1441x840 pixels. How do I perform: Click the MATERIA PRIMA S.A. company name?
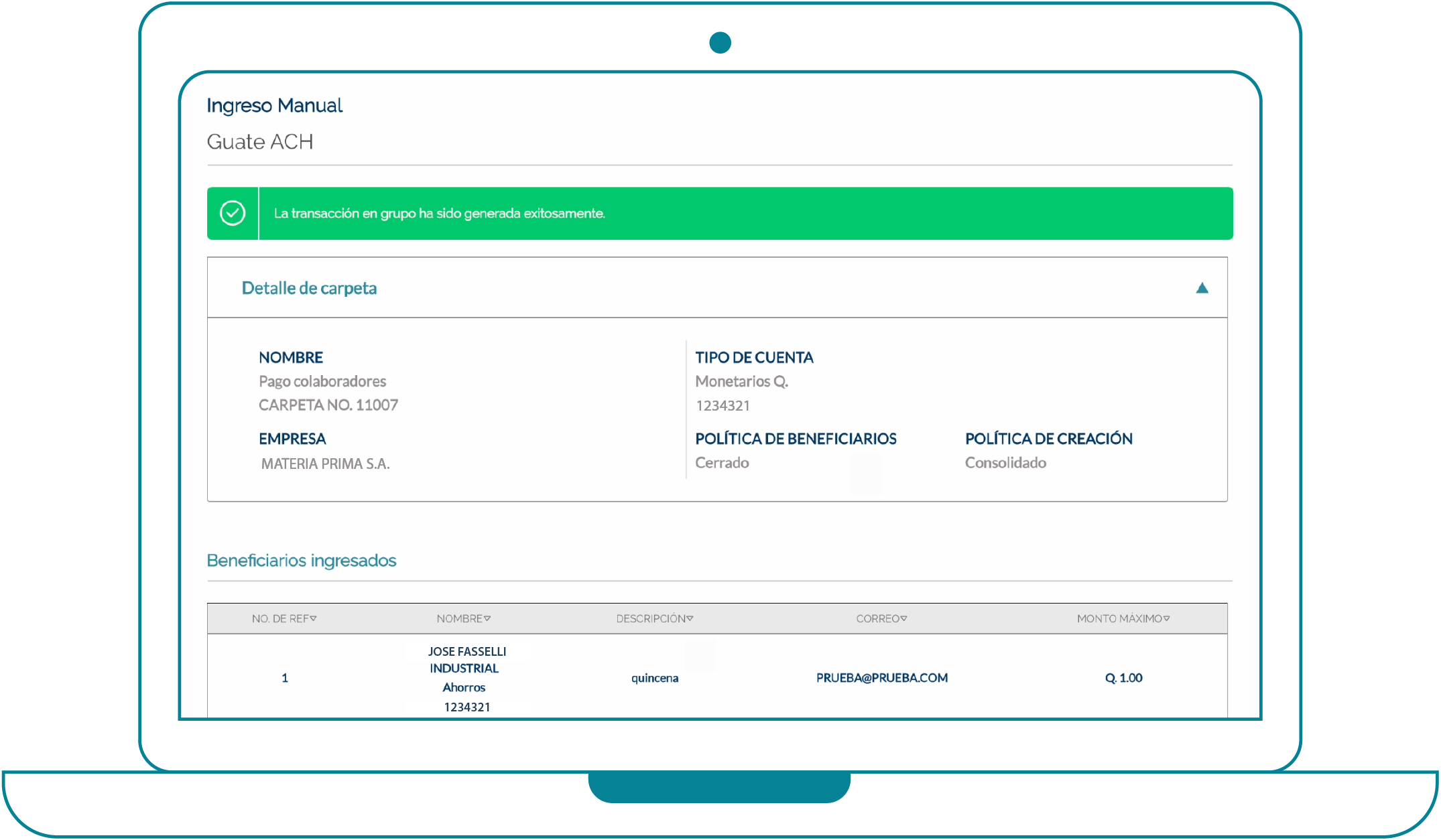325,464
